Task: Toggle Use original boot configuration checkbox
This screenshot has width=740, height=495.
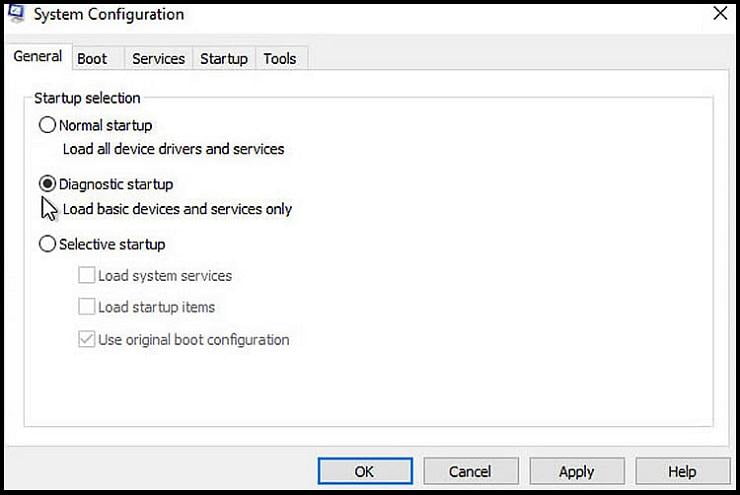Action: coord(86,339)
